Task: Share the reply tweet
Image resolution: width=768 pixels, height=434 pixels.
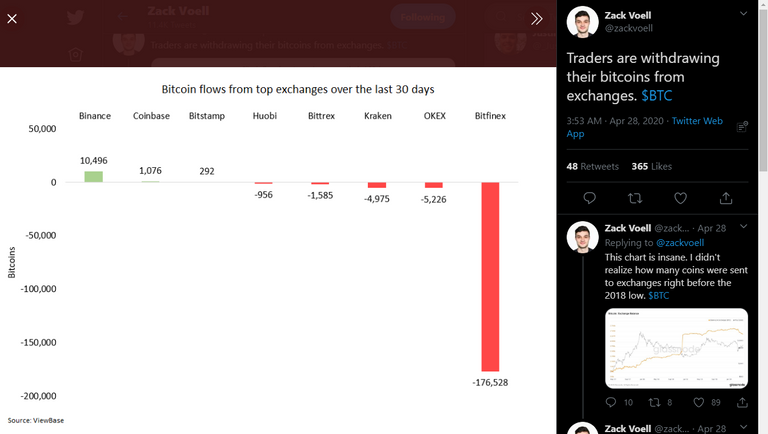Action: point(743,402)
